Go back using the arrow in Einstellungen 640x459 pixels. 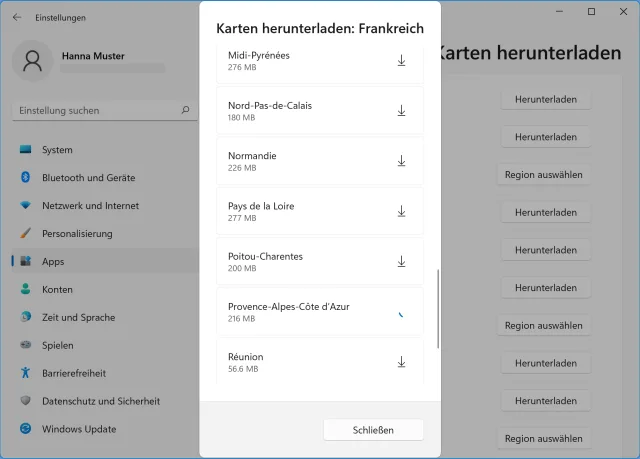coord(17,18)
